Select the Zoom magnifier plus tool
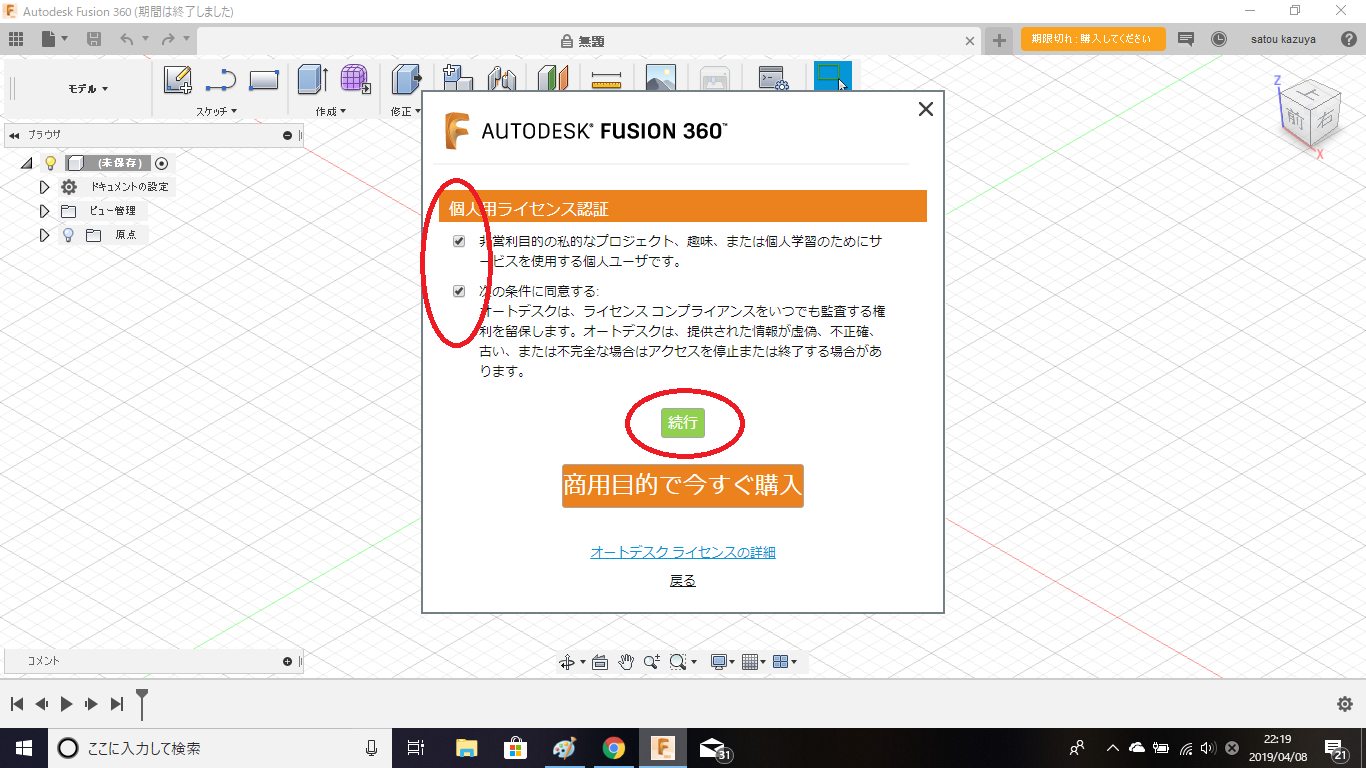Image resolution: width=1366 pixels, height=768 pixels. [652, 662]
